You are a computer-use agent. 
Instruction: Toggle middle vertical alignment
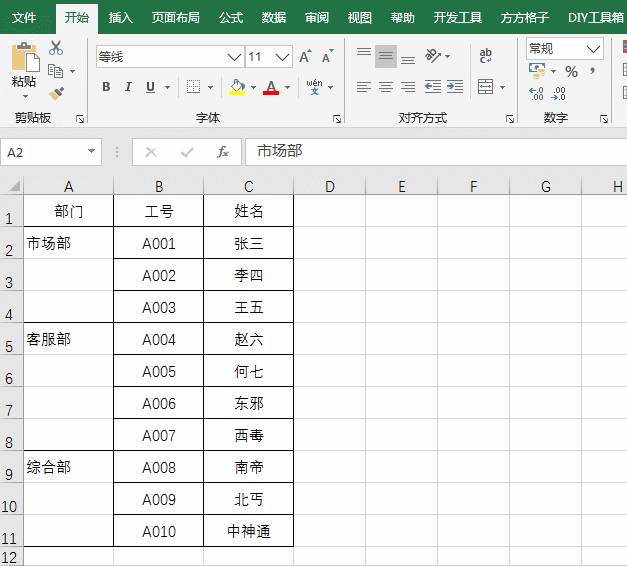[385, 56]
